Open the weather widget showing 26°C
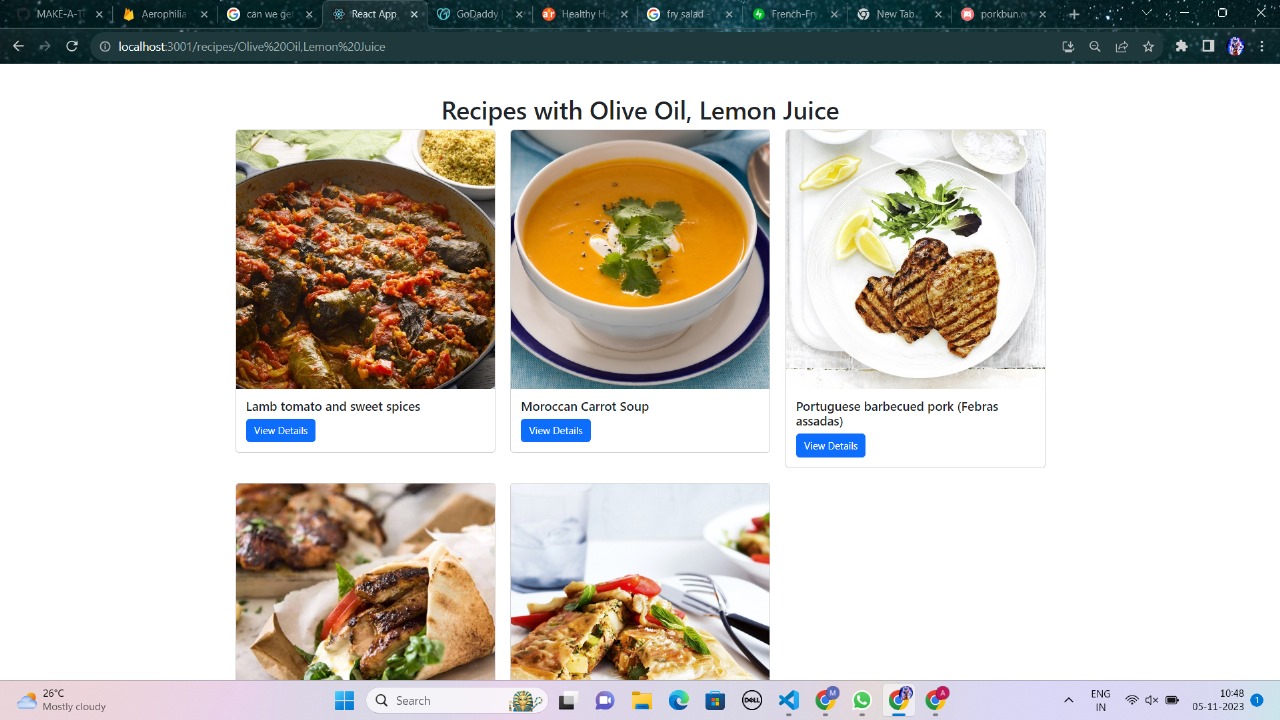Viewport: 1280px width, 720px height. click(62, 700)
